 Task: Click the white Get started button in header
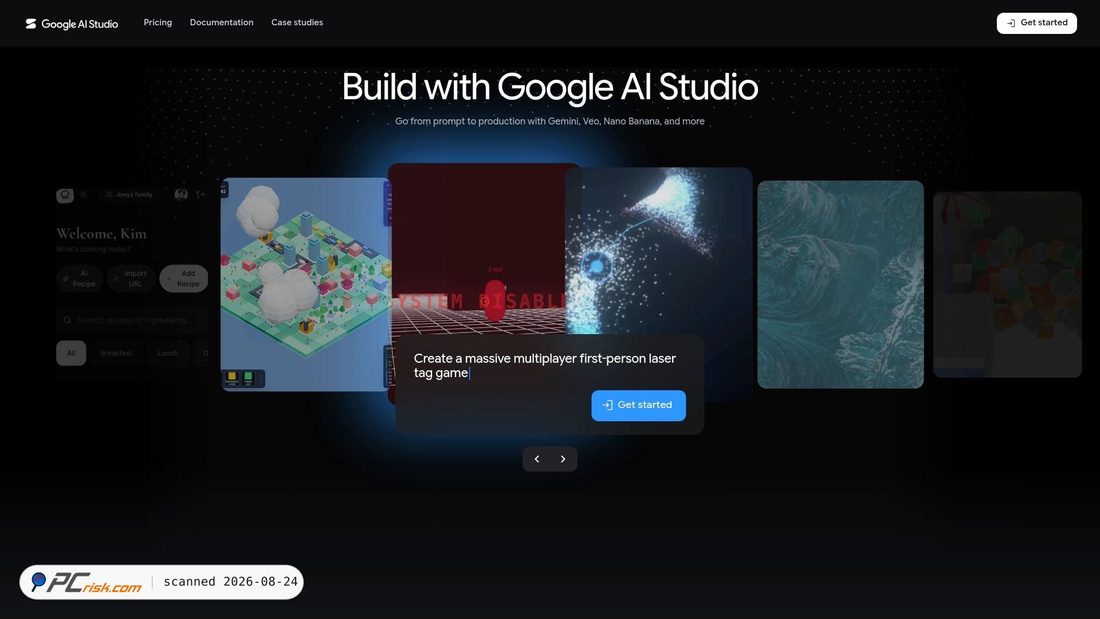(x=1037, y=23)
